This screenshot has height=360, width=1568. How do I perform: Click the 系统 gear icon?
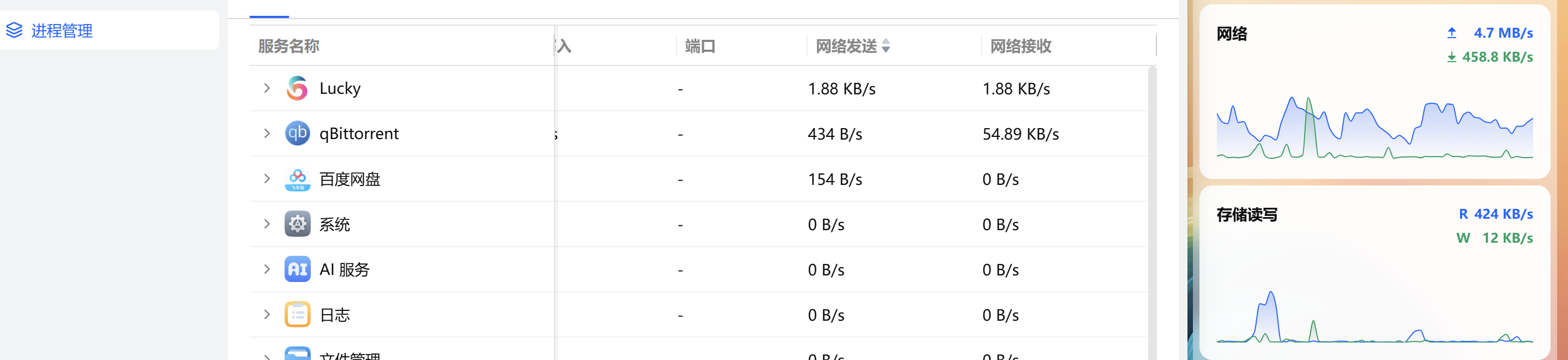pyautogui.click(x=297, y=224)
